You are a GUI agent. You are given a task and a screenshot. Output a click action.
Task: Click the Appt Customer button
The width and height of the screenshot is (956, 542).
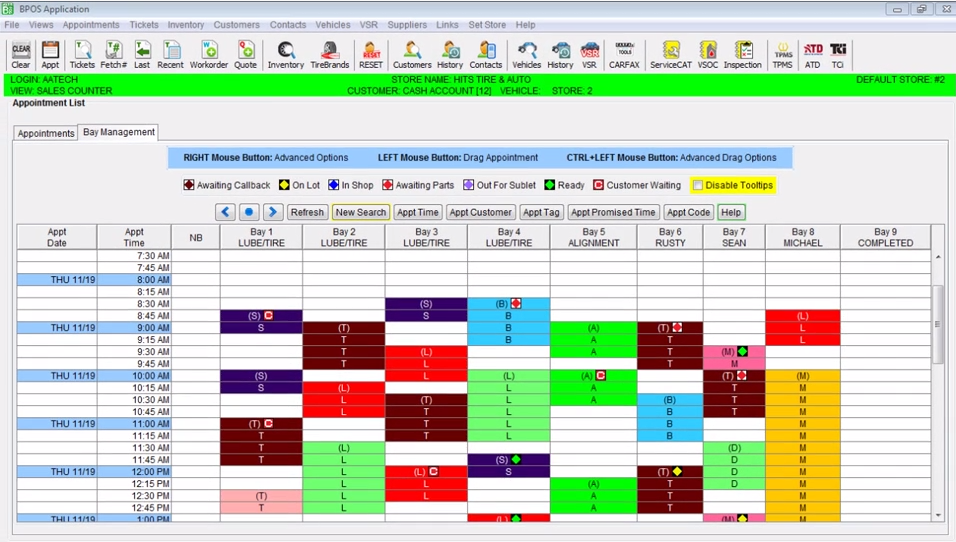click(x=480, y=212)
